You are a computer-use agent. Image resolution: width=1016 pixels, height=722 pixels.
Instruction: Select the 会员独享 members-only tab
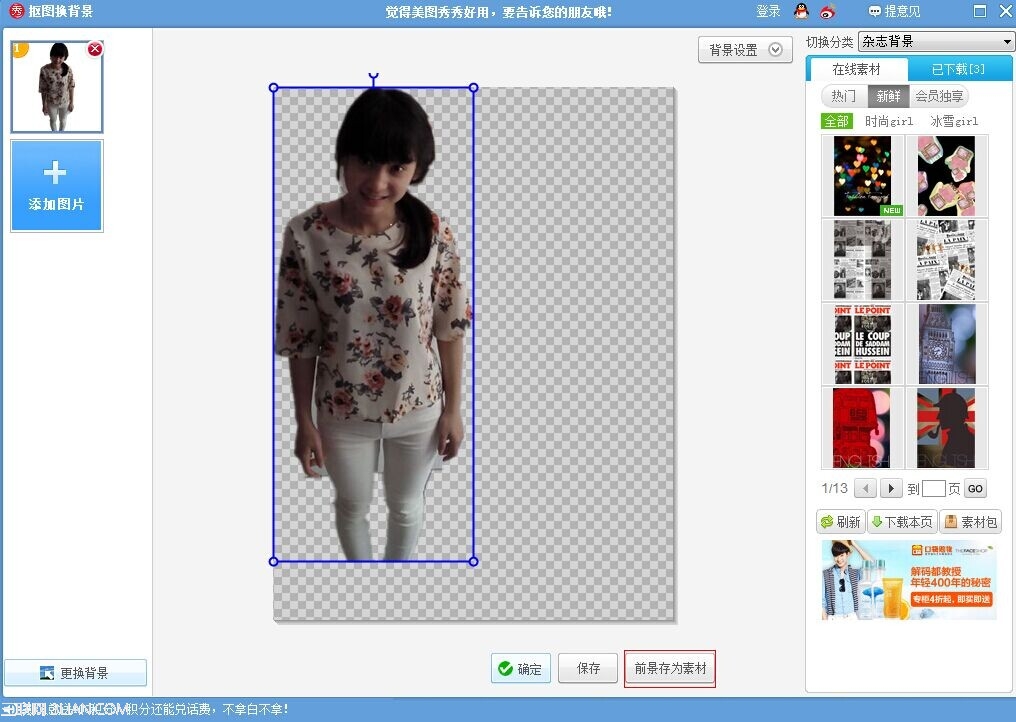939,96
